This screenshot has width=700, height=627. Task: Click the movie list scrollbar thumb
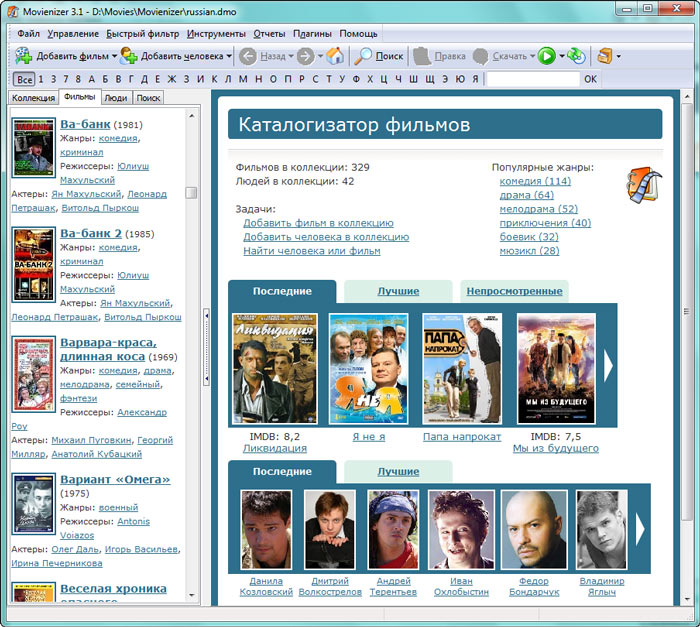click(x=191, y=192)
